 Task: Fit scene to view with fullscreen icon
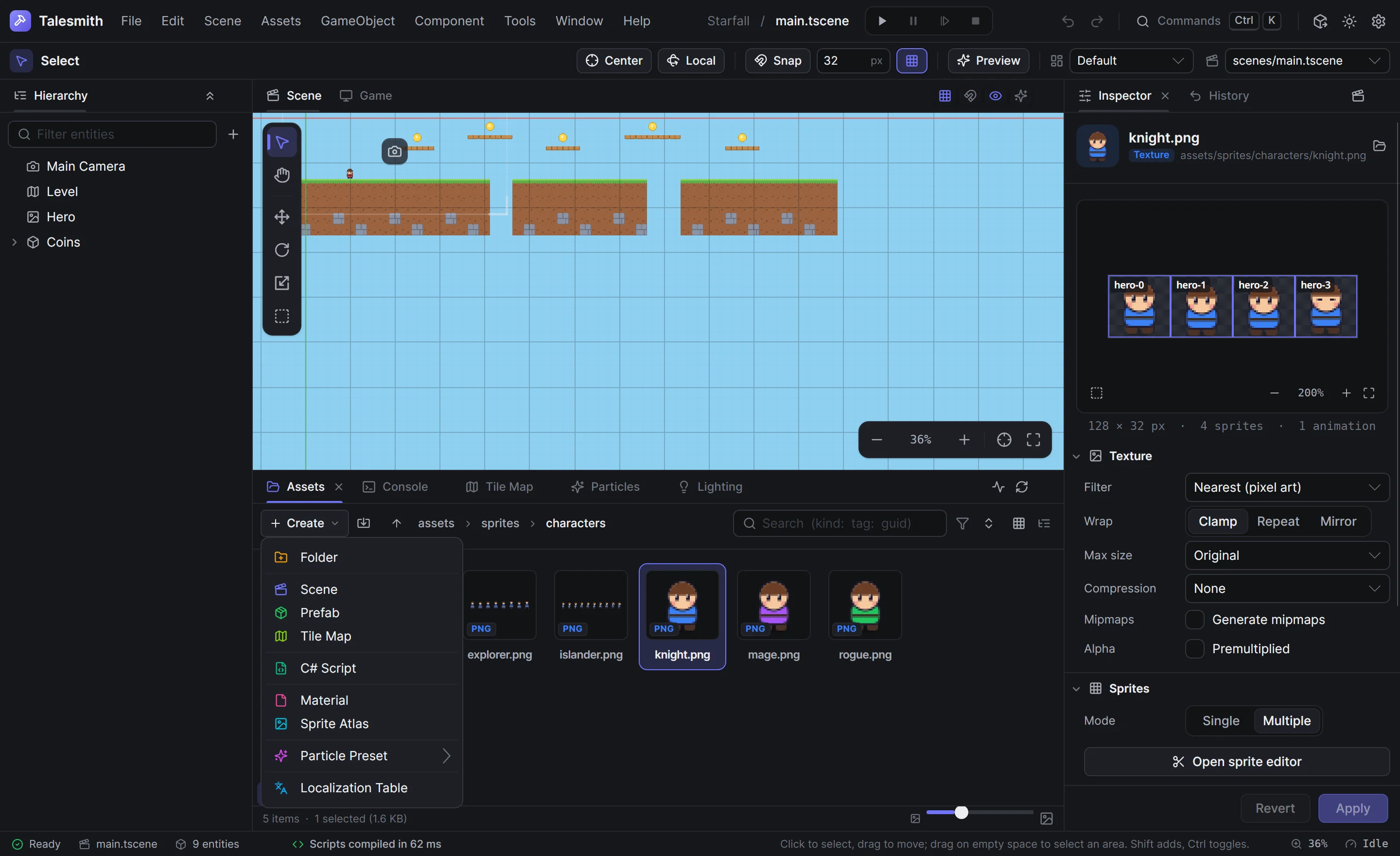[x=1033, y=439]
